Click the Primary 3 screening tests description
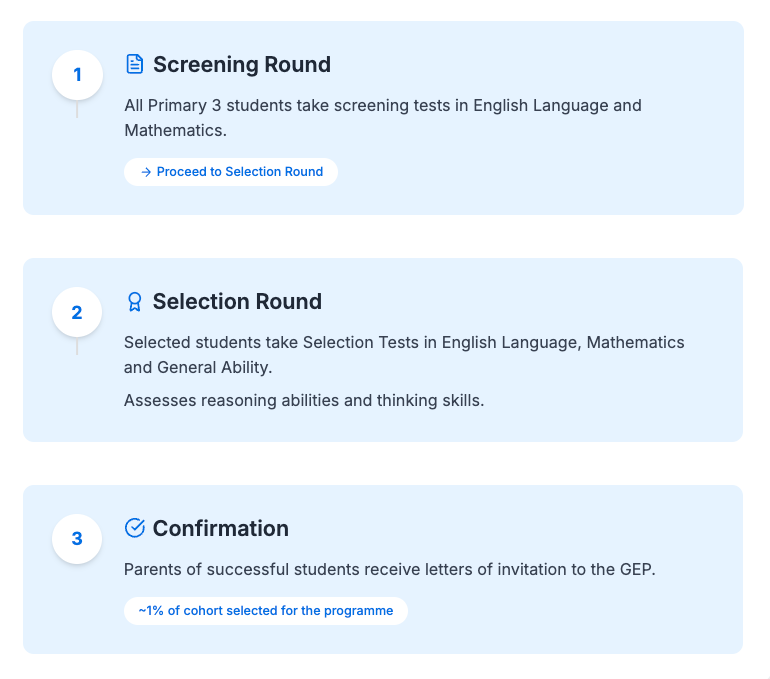 [x=383, y=118]
